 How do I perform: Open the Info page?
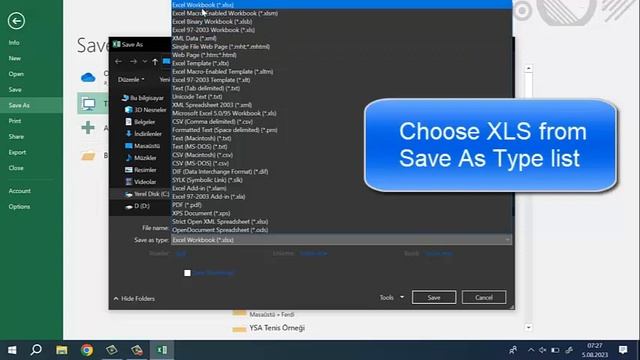(x=14, y=42)
